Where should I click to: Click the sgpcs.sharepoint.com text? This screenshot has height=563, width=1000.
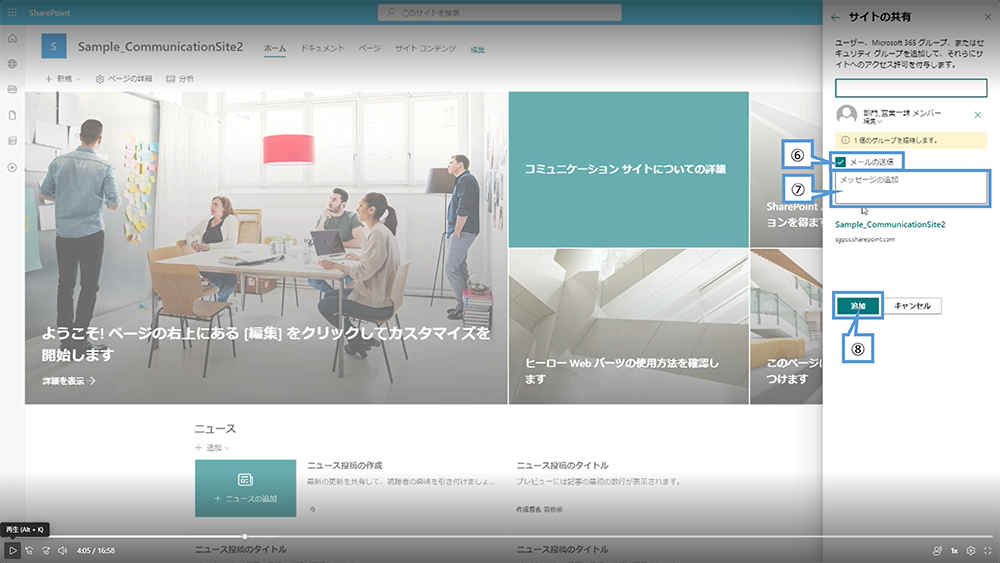coord(865,240)
